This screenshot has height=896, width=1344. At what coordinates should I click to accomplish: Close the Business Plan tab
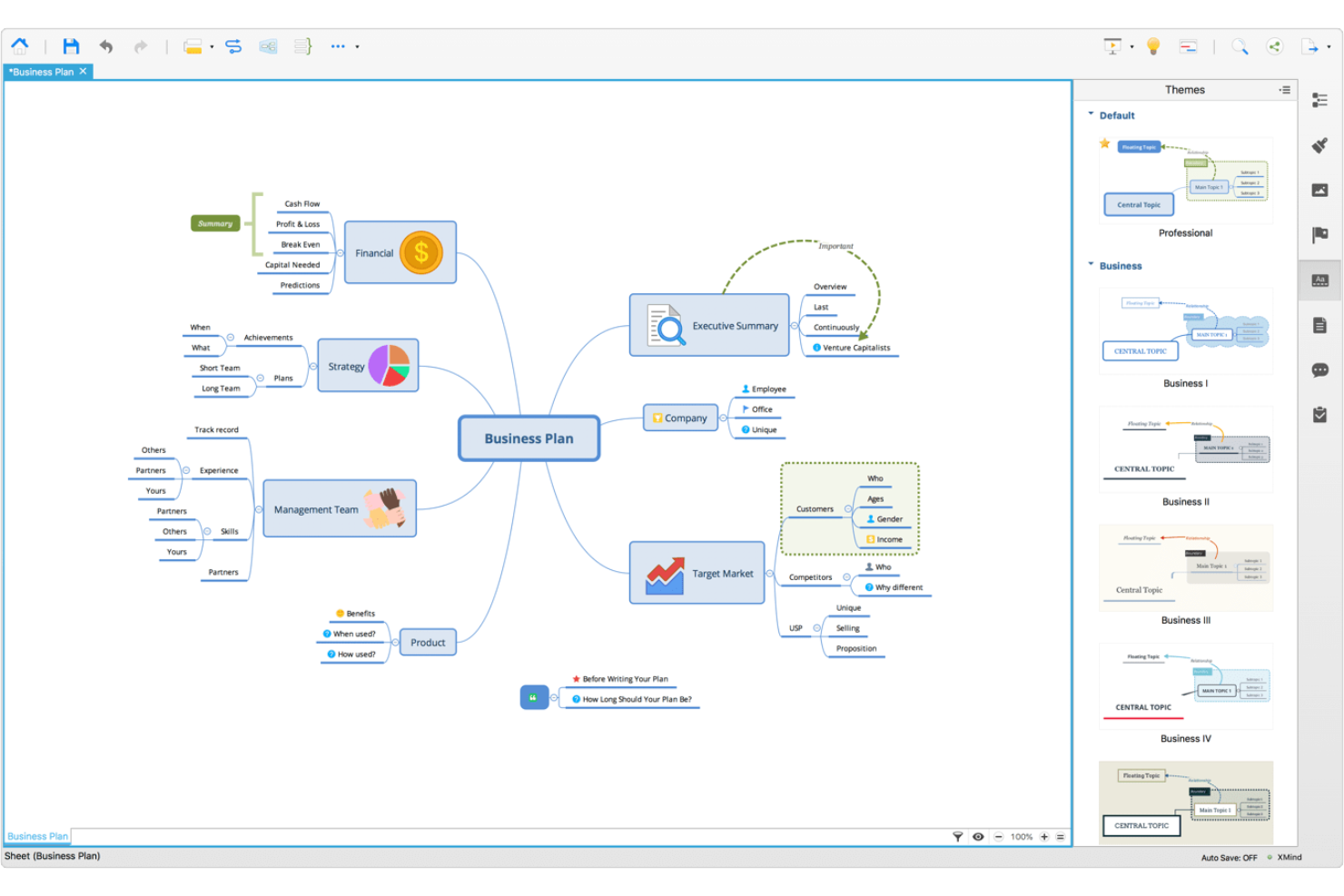click(84, 71)
